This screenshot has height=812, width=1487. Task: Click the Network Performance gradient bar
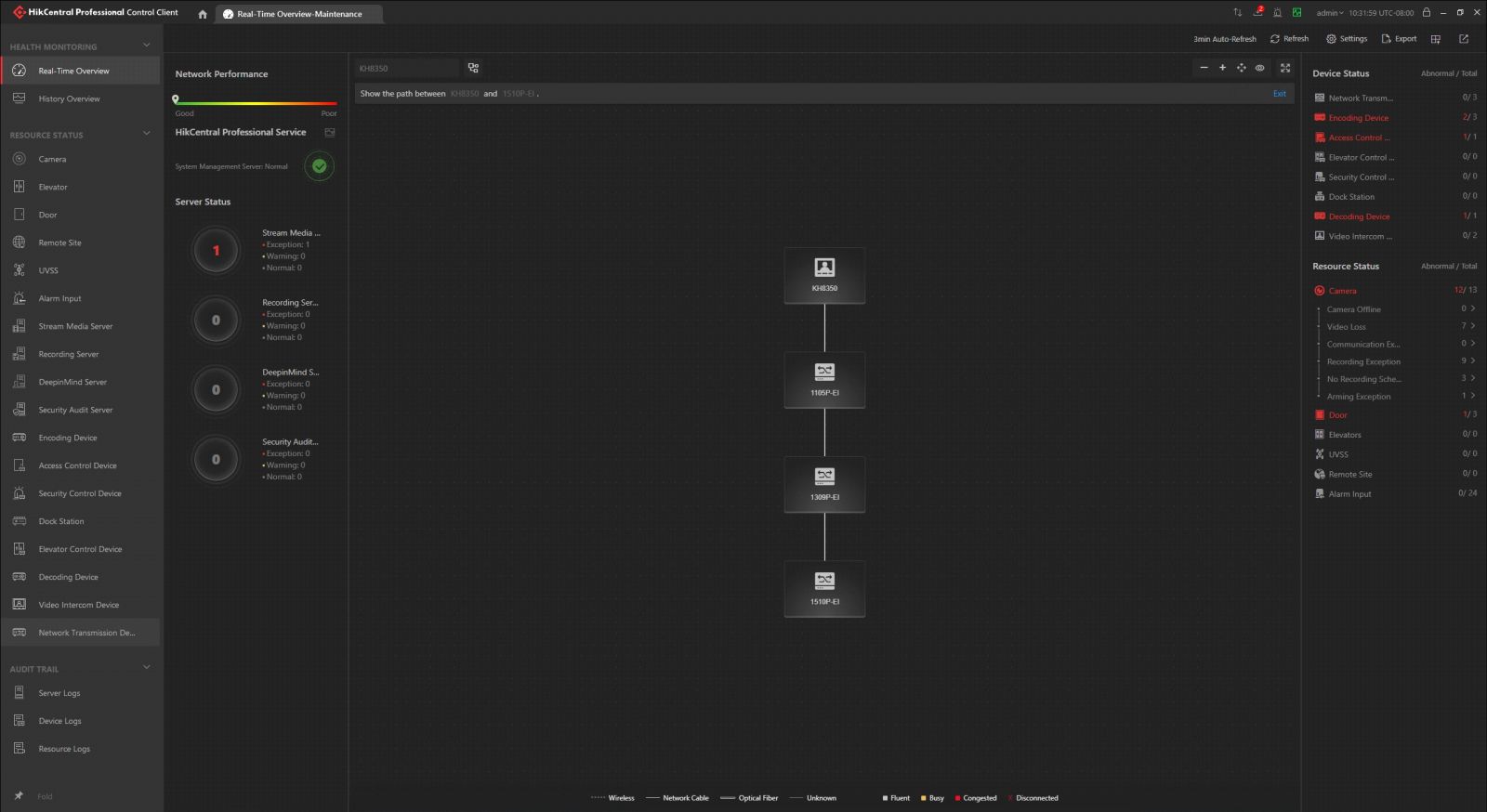(x=256, y=103)
